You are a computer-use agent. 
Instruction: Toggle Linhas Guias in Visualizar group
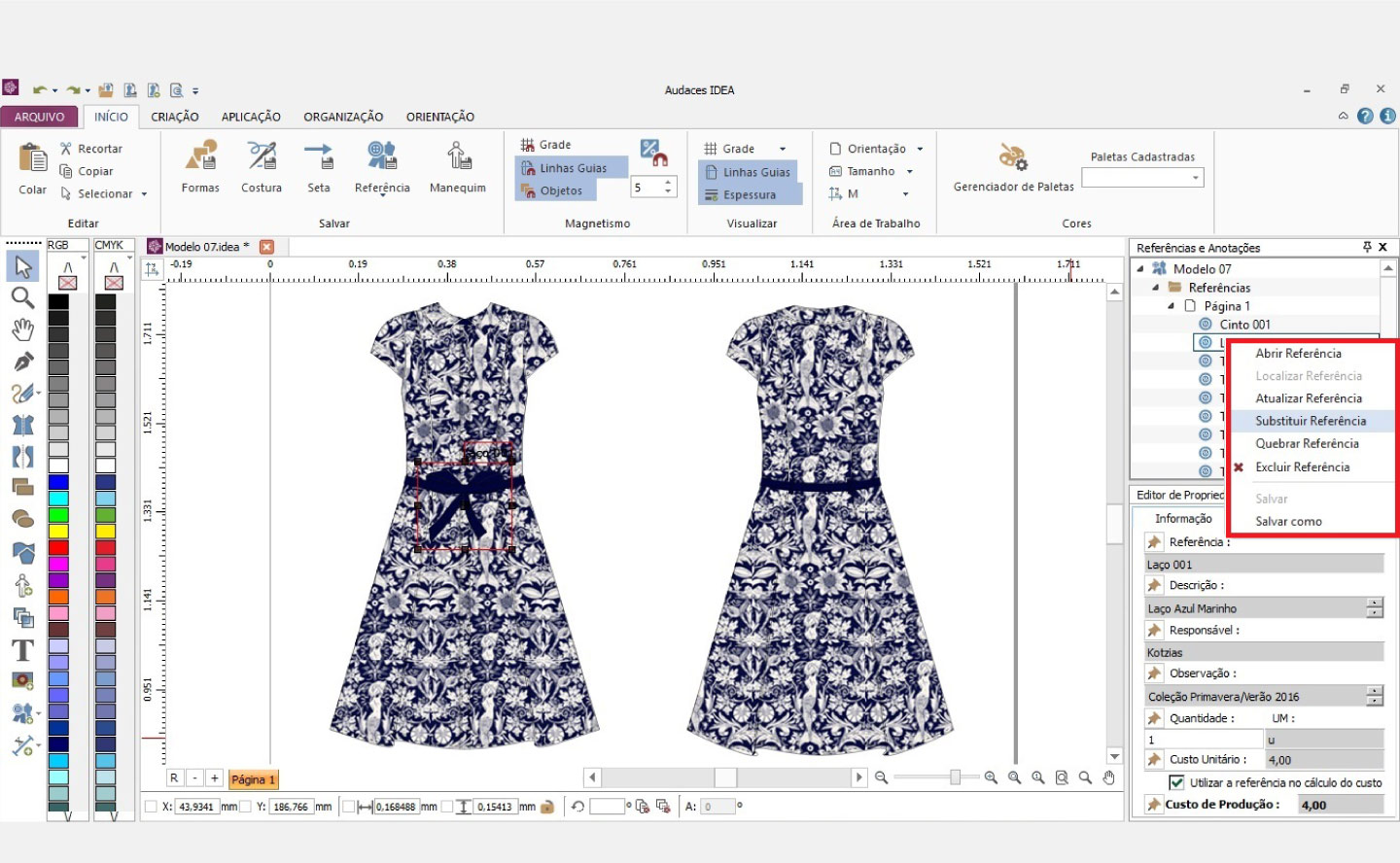[747, 172]
